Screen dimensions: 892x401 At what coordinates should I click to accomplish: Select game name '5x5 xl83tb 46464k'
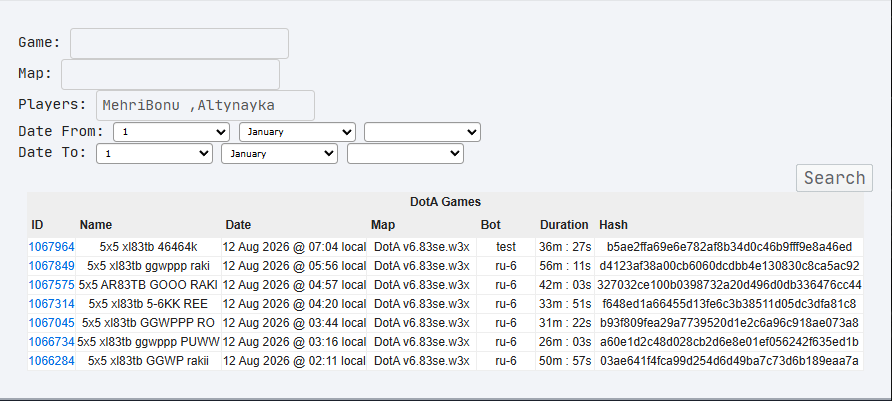tap(148, 247)
